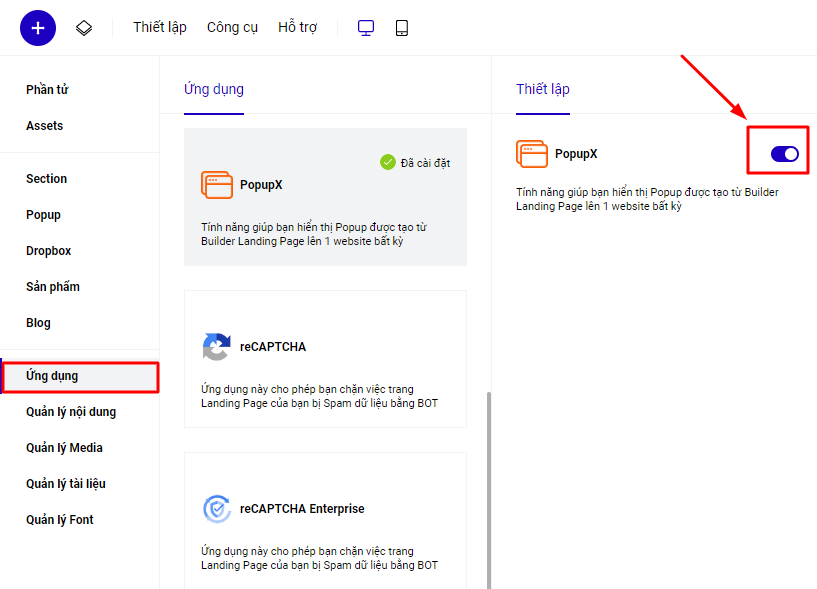The image size is (817, 589).
Task: Open the Công cụ menu
Action: pyautogui.click(x=232, y=28)
